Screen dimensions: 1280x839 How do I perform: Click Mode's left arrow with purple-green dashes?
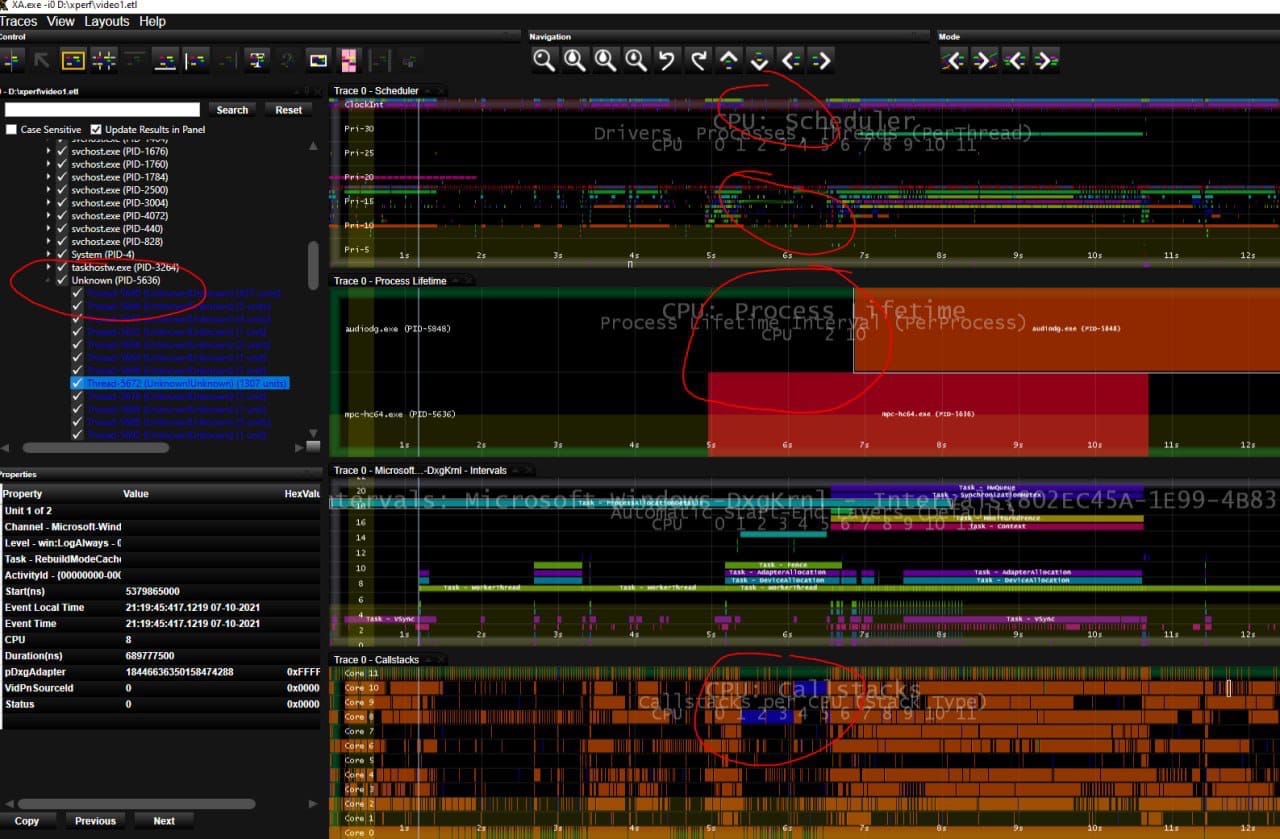[1015, 60]
